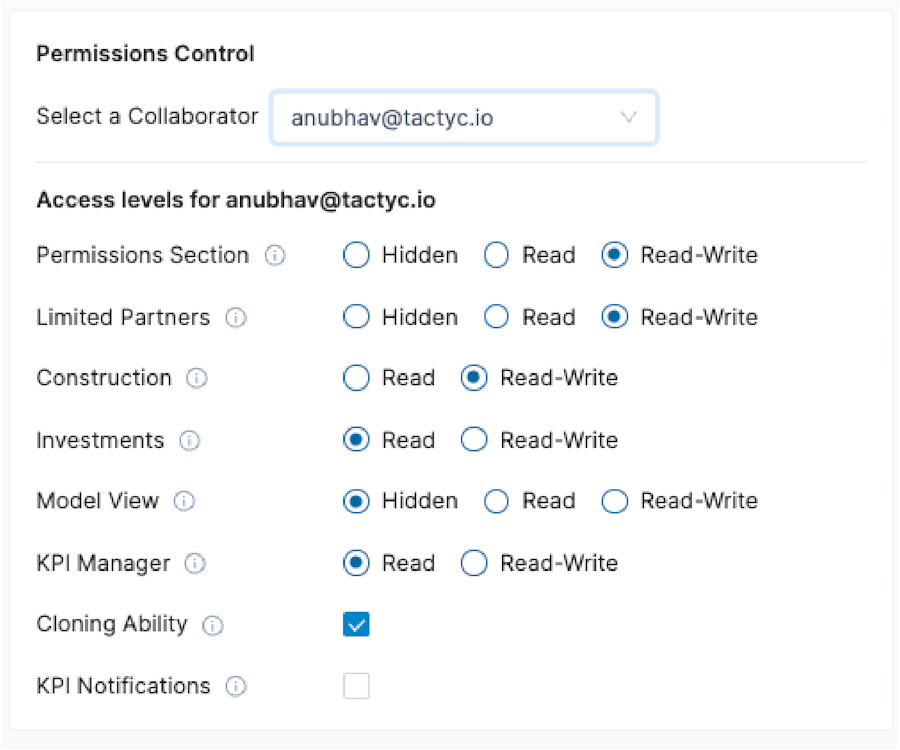This screenshot has width=900, height=750.
Task: Select Read for KPI Manager
Action: coord(356,563)
